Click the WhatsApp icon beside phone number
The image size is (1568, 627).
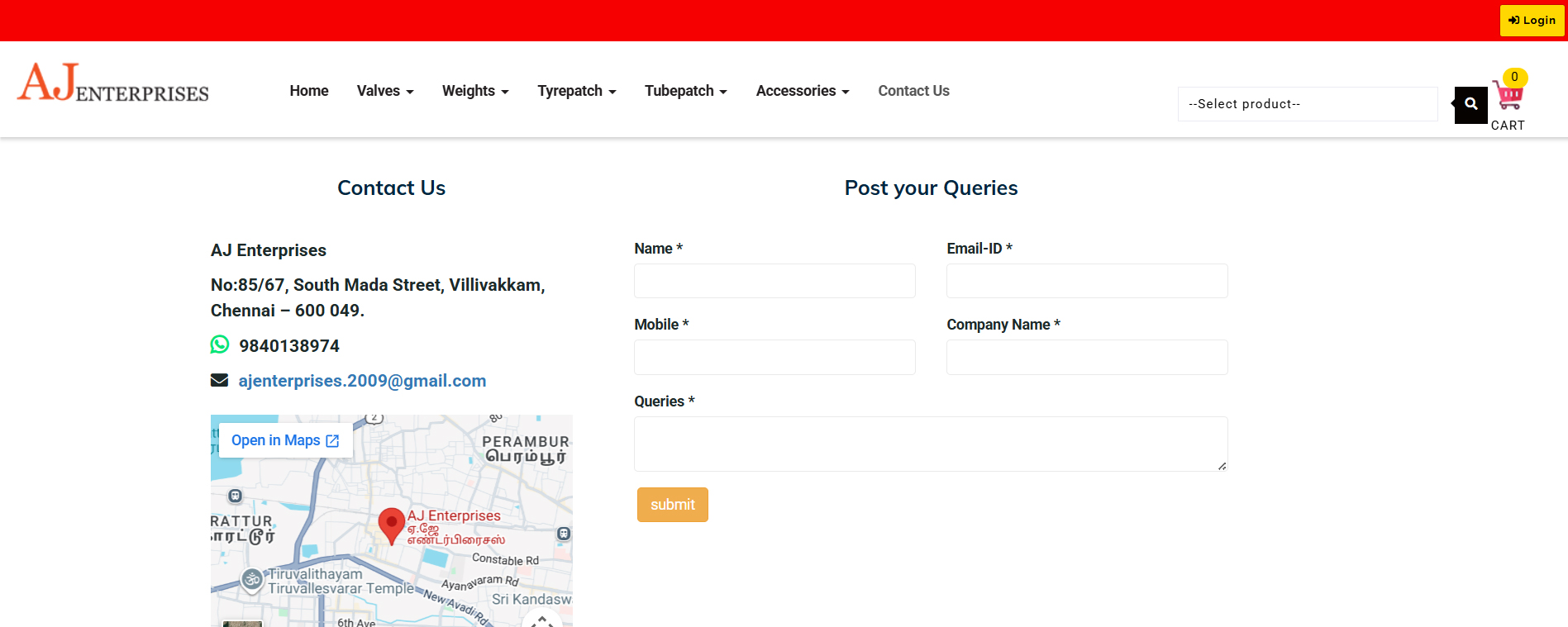pos(220,344)
